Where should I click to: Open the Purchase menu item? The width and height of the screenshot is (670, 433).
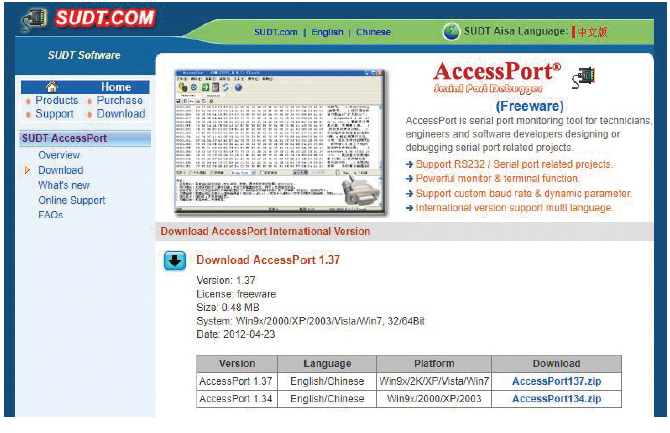tap(120, 100)
